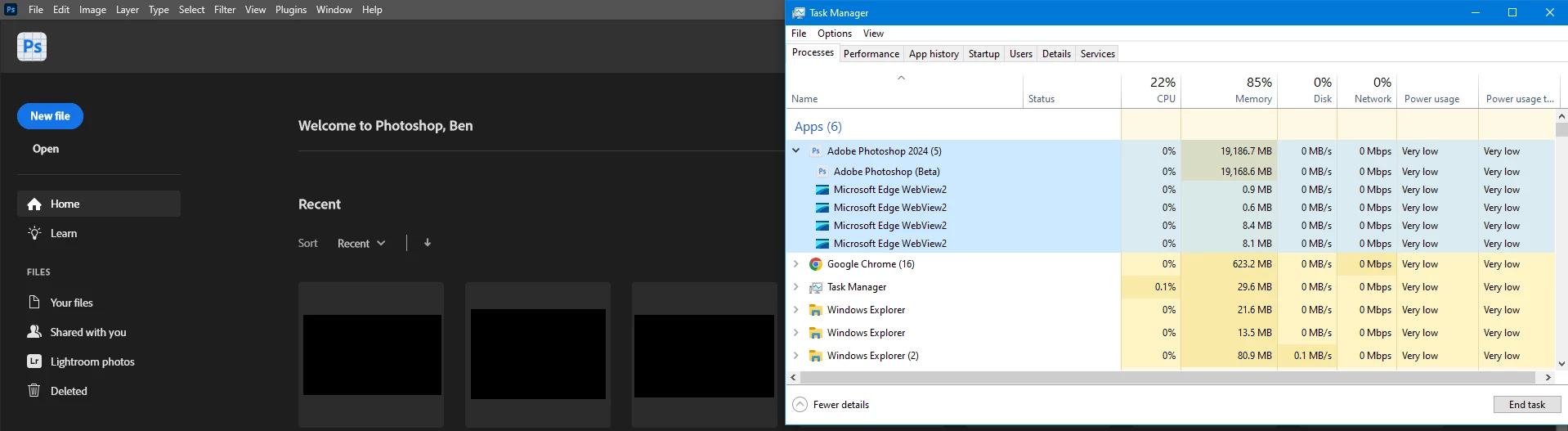
Task: Expand the Windows Explorer 21.6 MB group
Action: point(796,310)
